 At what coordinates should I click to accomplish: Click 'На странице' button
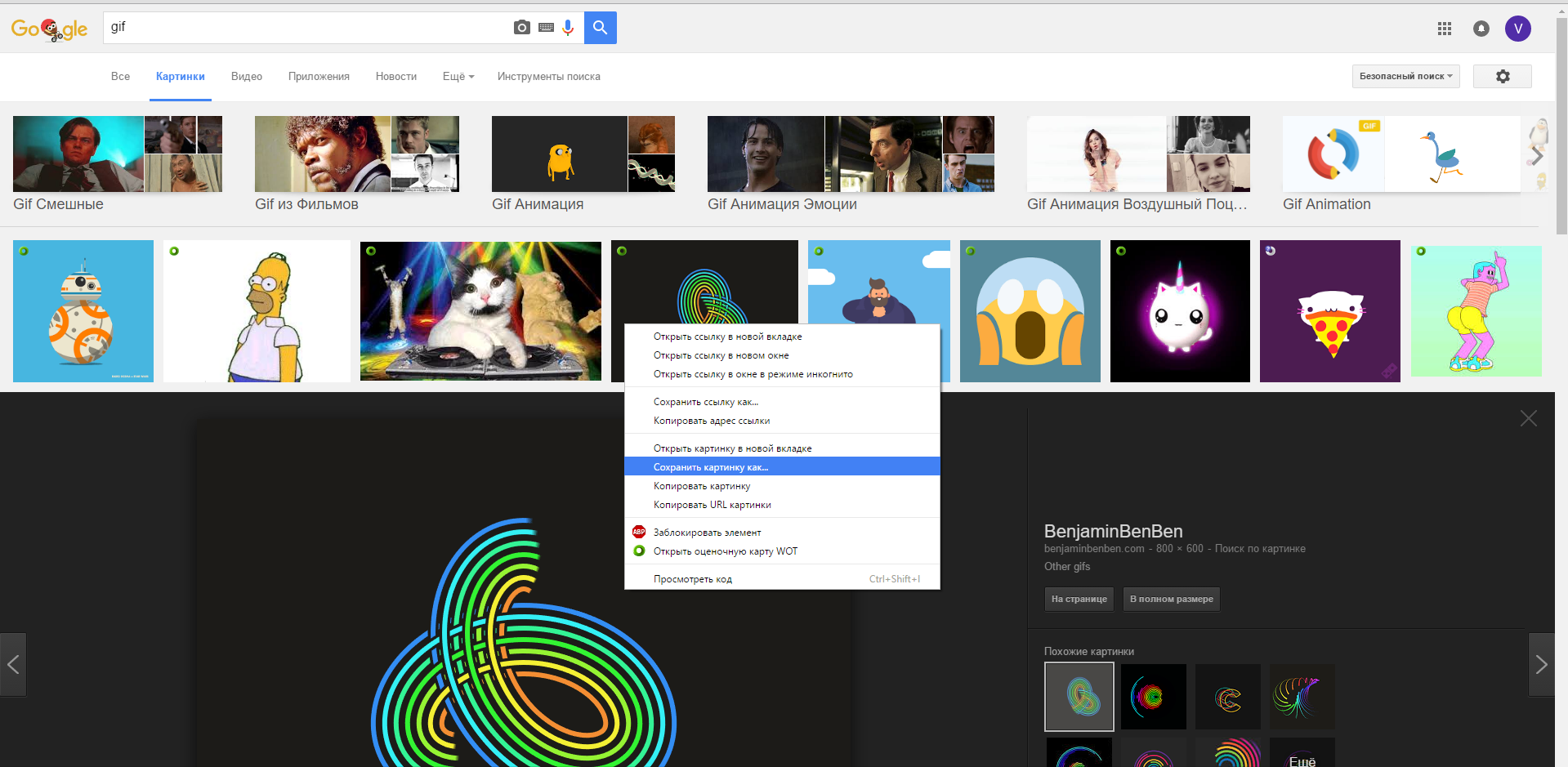click(x=1079, y=599)
